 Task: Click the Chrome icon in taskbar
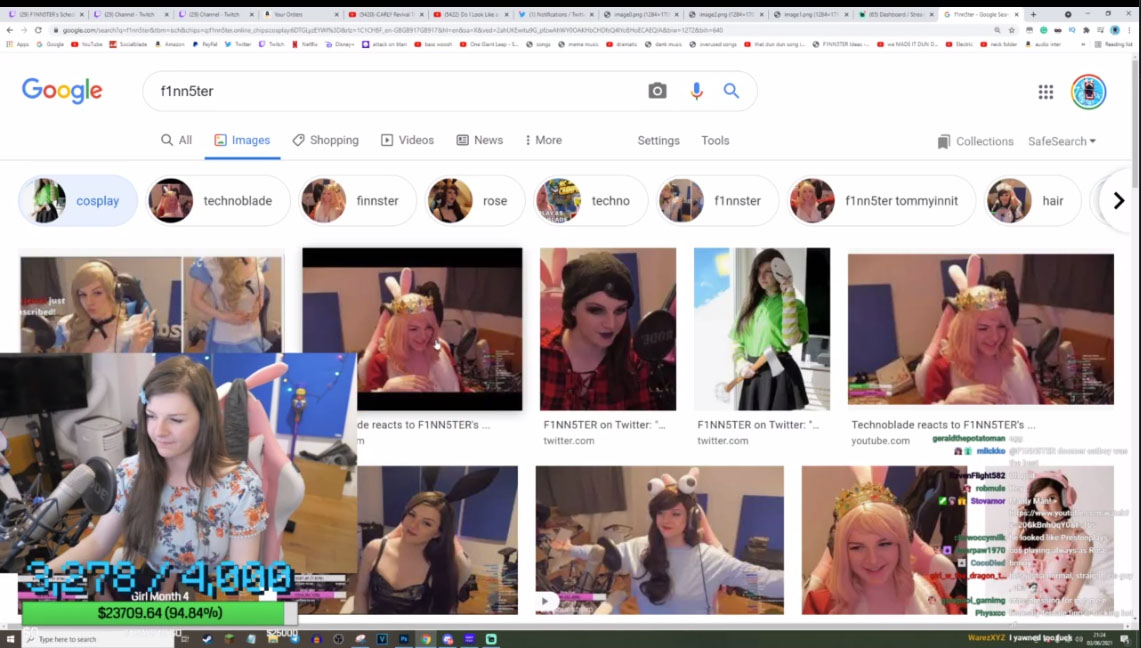tap(426, 639)
